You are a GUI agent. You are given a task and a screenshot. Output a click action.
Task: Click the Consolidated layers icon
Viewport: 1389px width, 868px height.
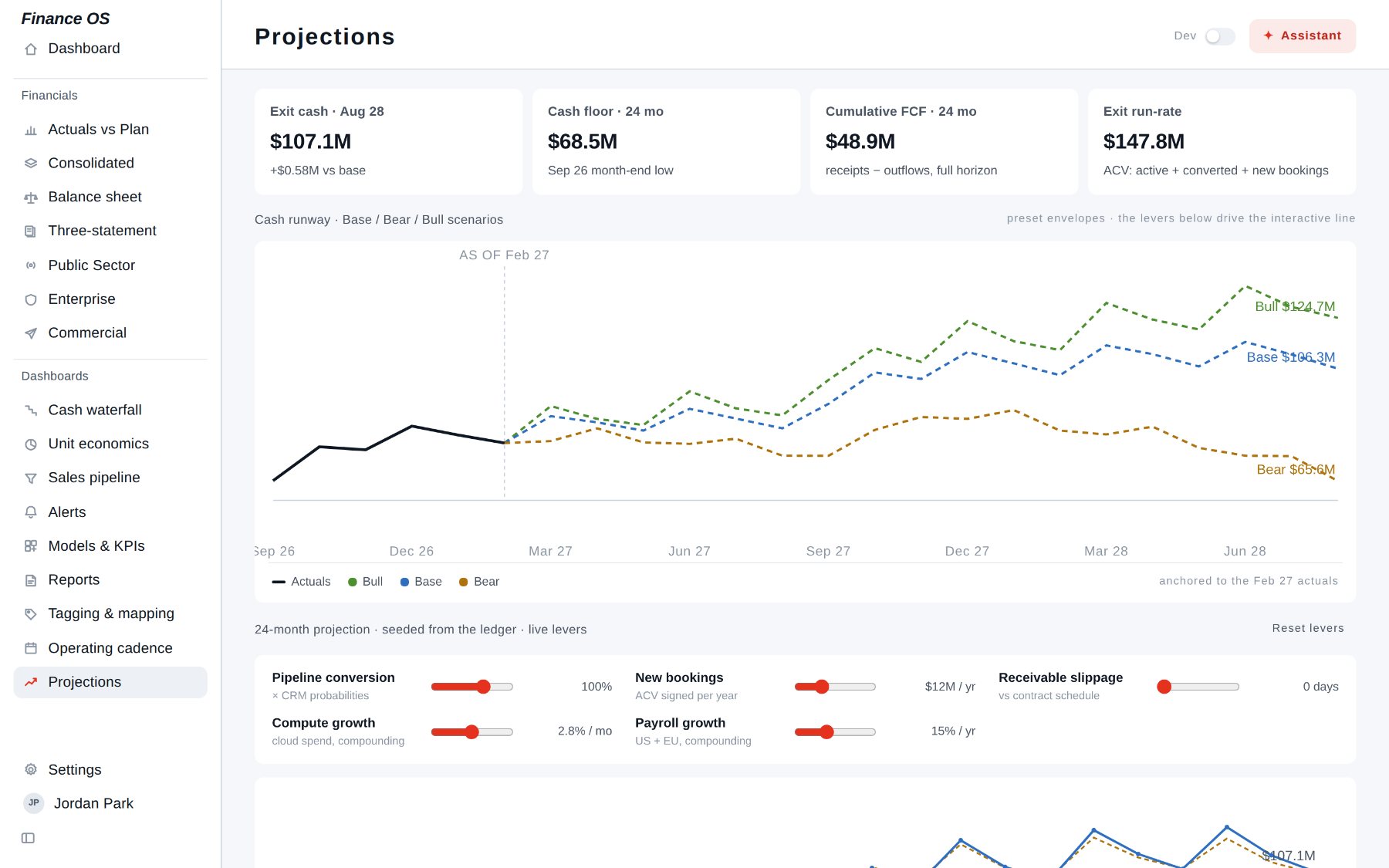coord(31,164)
